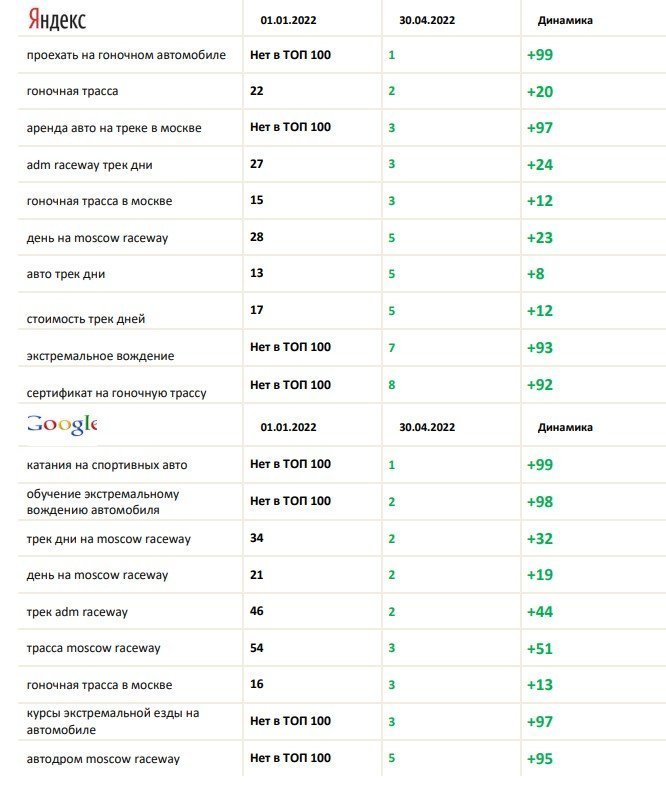Screen dimensions: 666x786
Task: Click "сертификат на гоночную трассу" keyword
Action: (x=116, y=393)
